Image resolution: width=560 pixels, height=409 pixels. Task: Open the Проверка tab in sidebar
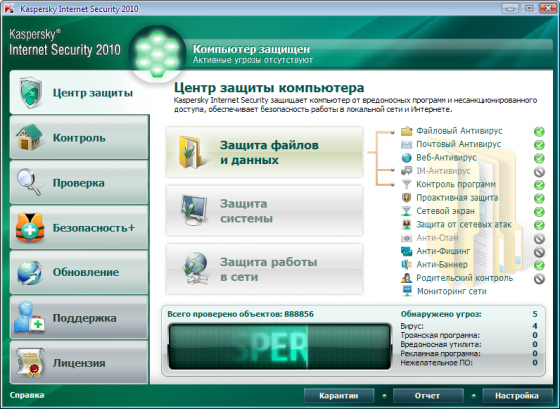coord(79,183)
